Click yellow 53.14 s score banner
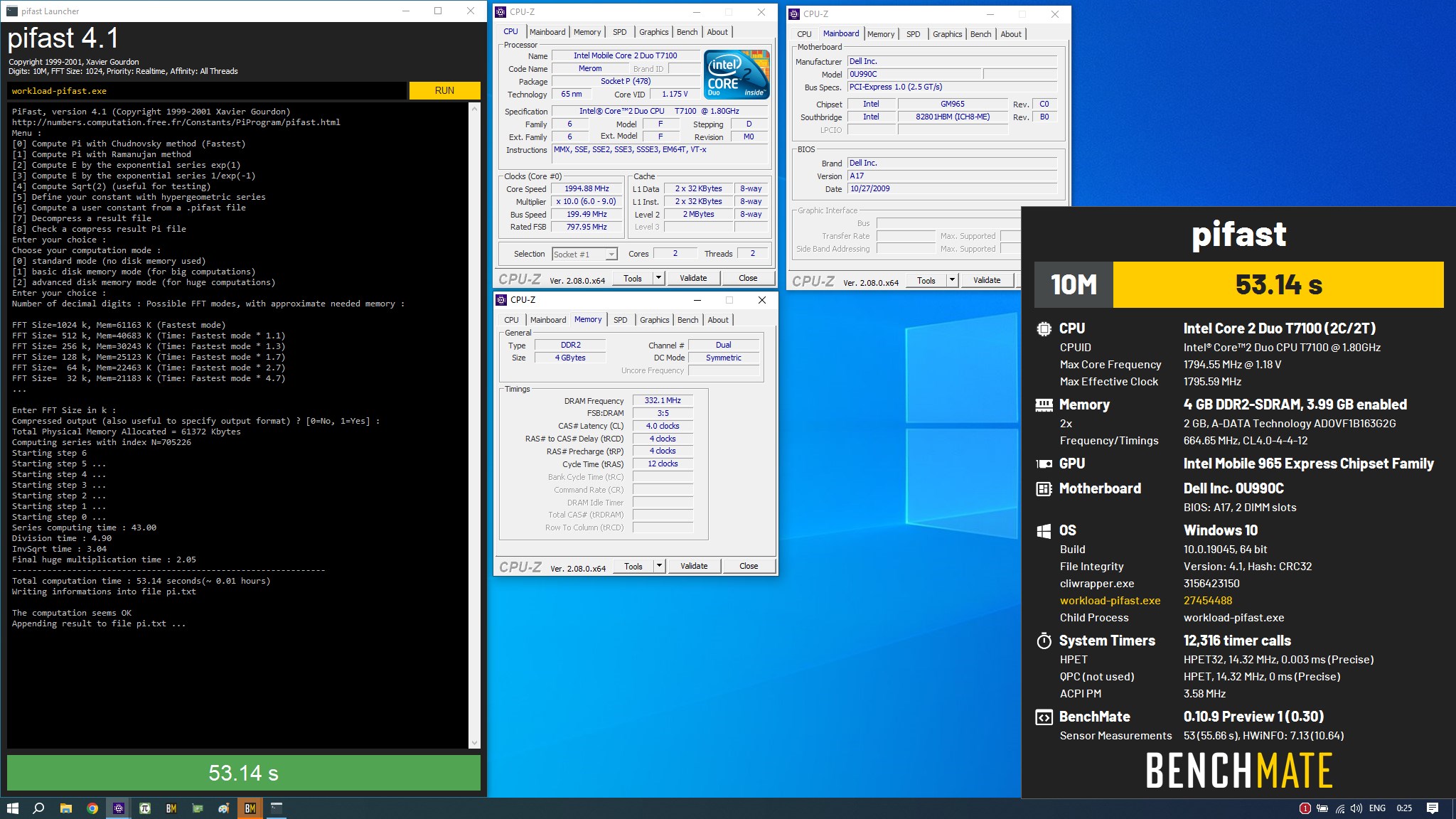Screen dimensions: 1456x819 click(1278, 284)
